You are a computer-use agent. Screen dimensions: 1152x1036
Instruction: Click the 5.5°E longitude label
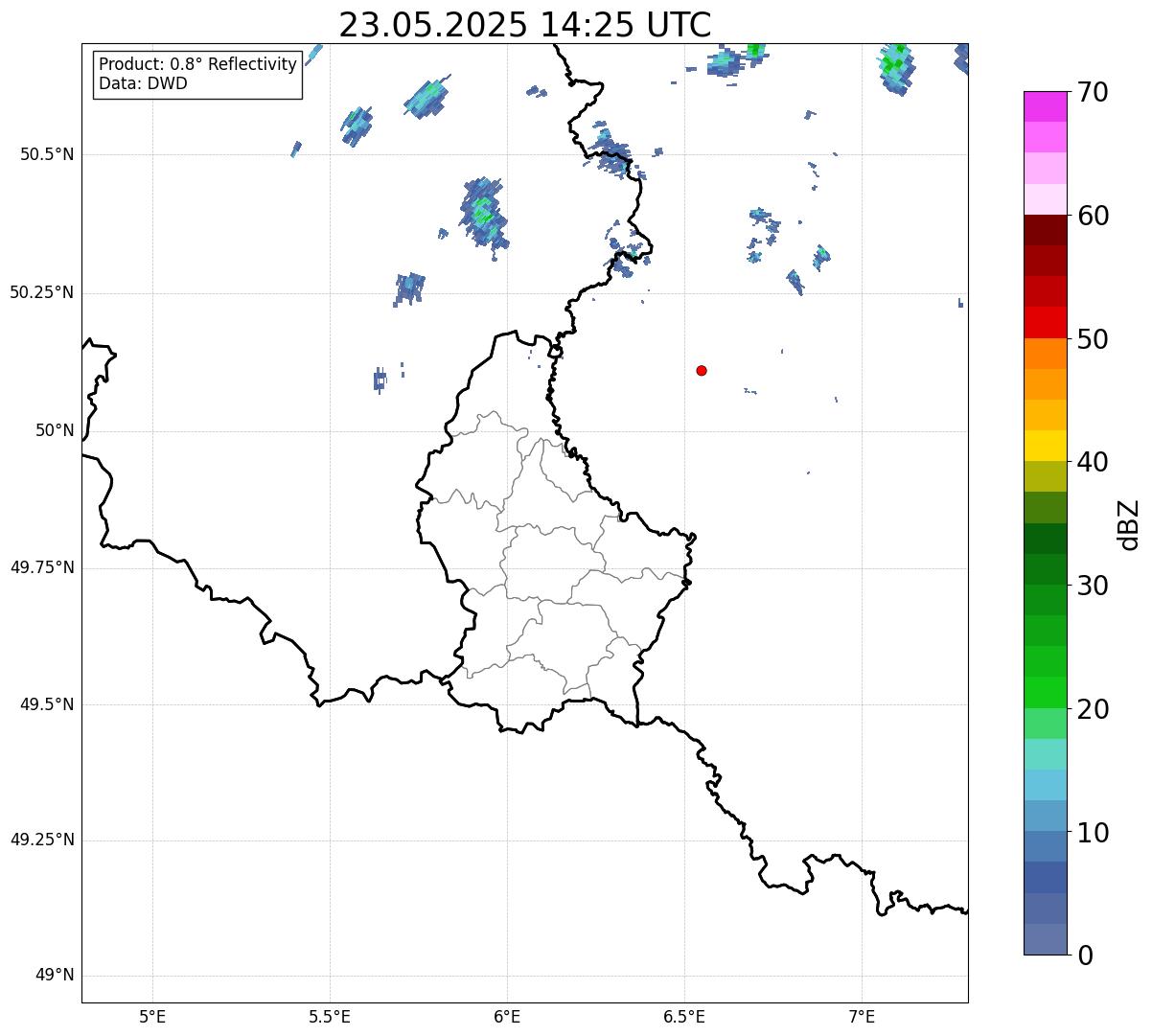click(330, 1017)
